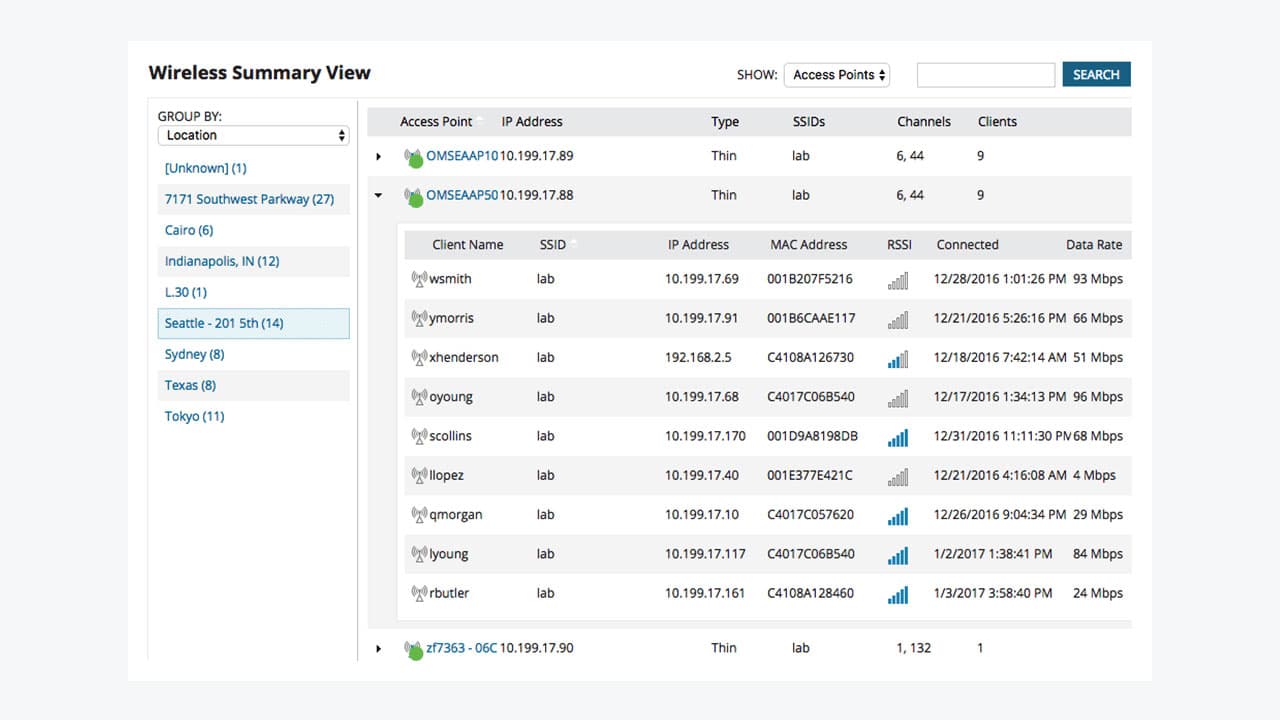The width and height of the screenshot is (1280, 720).
Task: Click the RSSI signal bars for scollins
Action: coord(897,437)
